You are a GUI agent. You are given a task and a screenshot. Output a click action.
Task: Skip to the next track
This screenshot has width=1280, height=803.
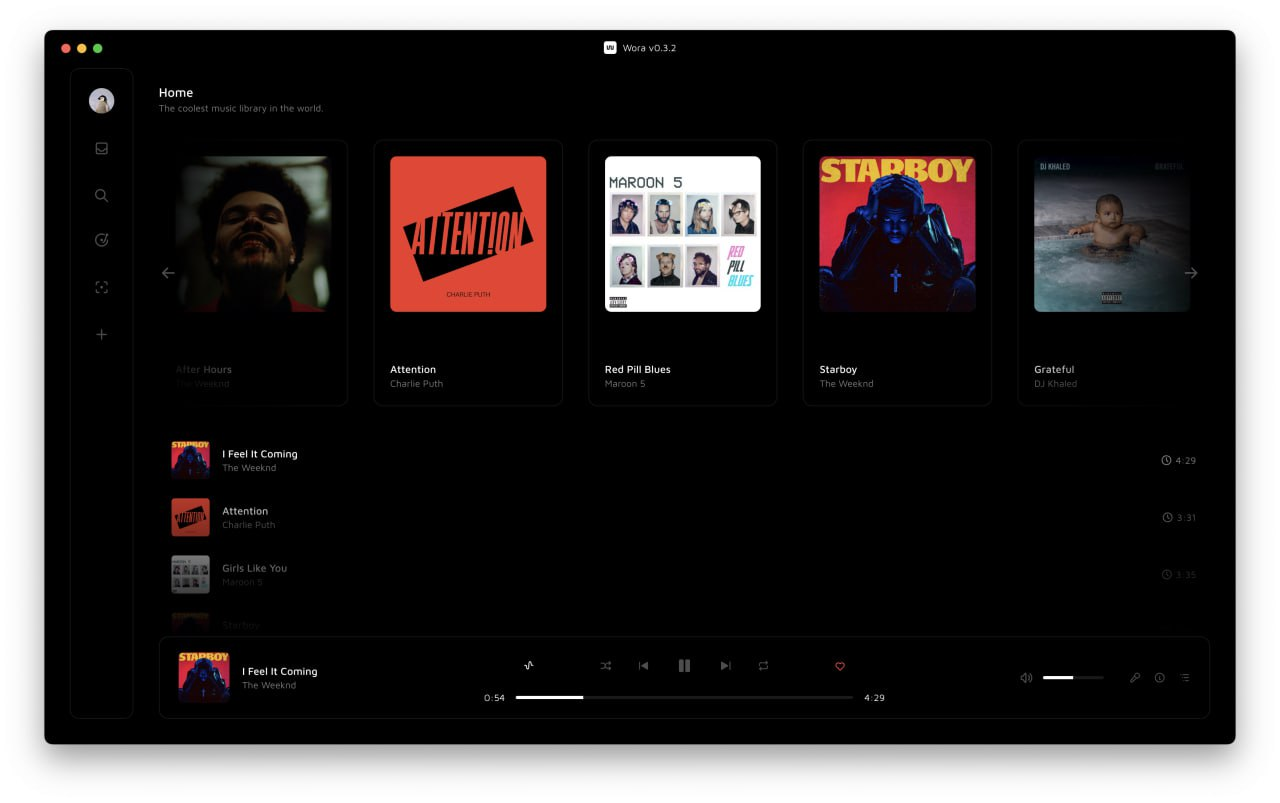(726, 665)
